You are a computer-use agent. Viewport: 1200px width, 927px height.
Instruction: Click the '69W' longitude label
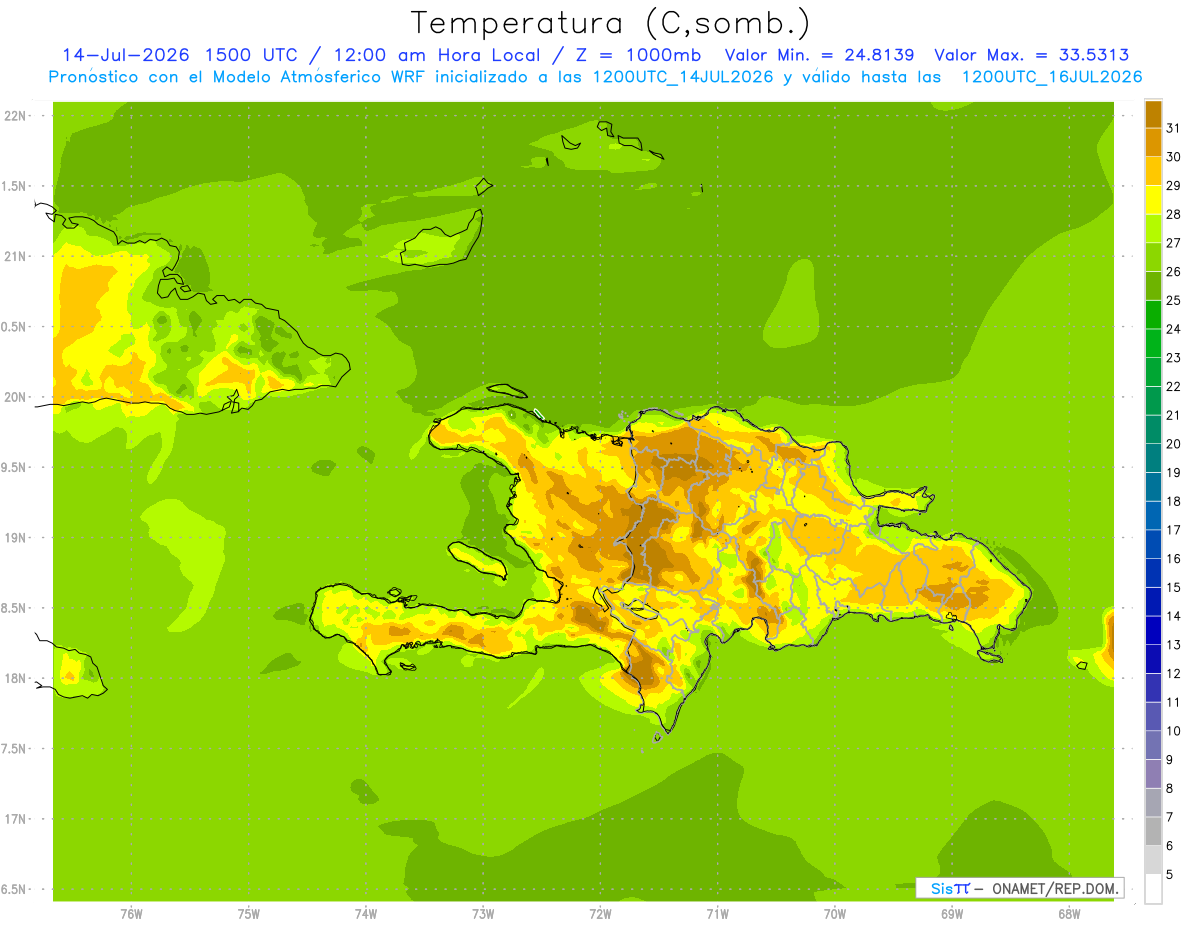952,914
